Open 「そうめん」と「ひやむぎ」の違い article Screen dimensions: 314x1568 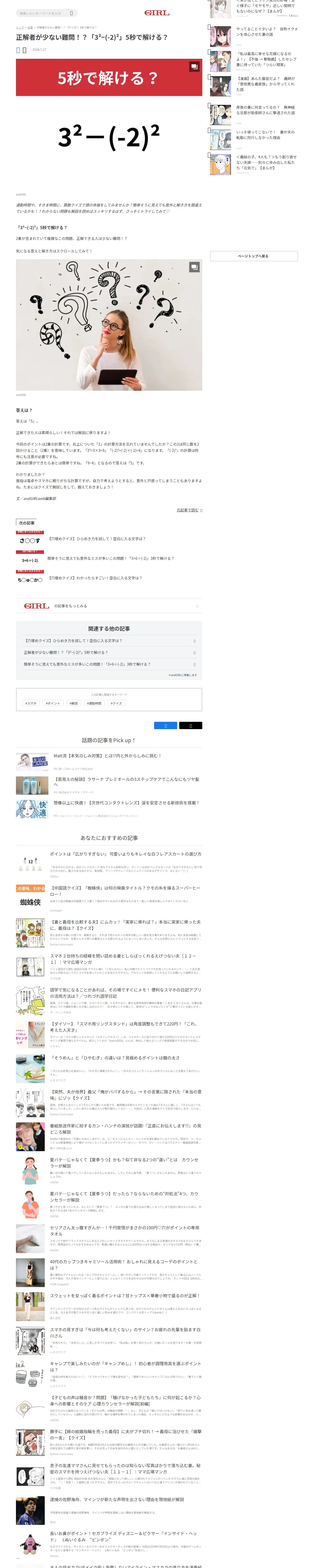(x=115, y=1058)
